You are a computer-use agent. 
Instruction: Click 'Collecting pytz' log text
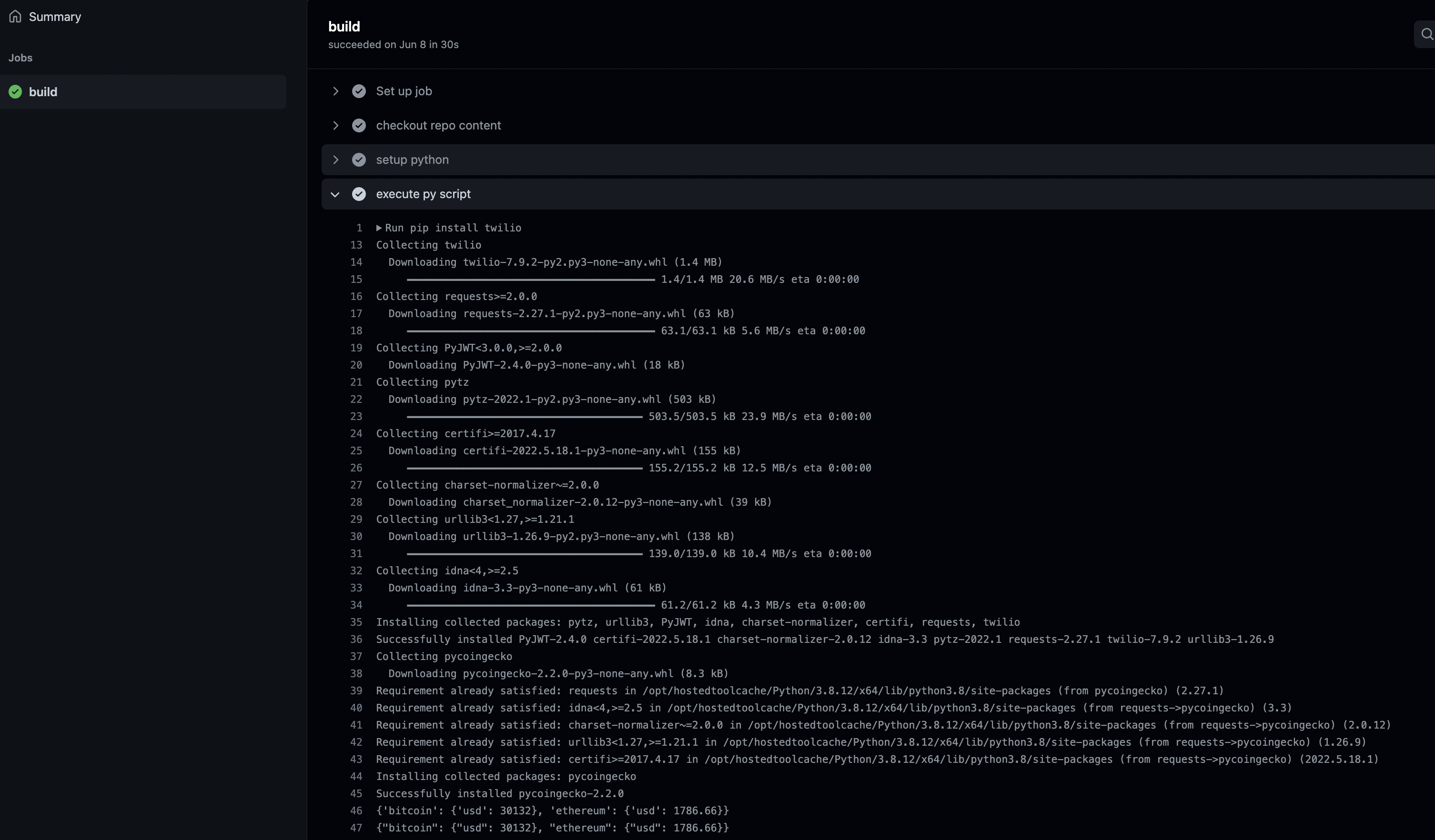[x=422, y=382]
